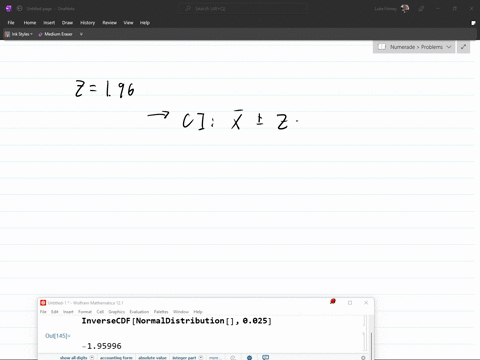The width and height of the screenshot is (480, 360).
Task: Open the Numerade > Problems notebook dropdown
Action: tap(414, 47)
